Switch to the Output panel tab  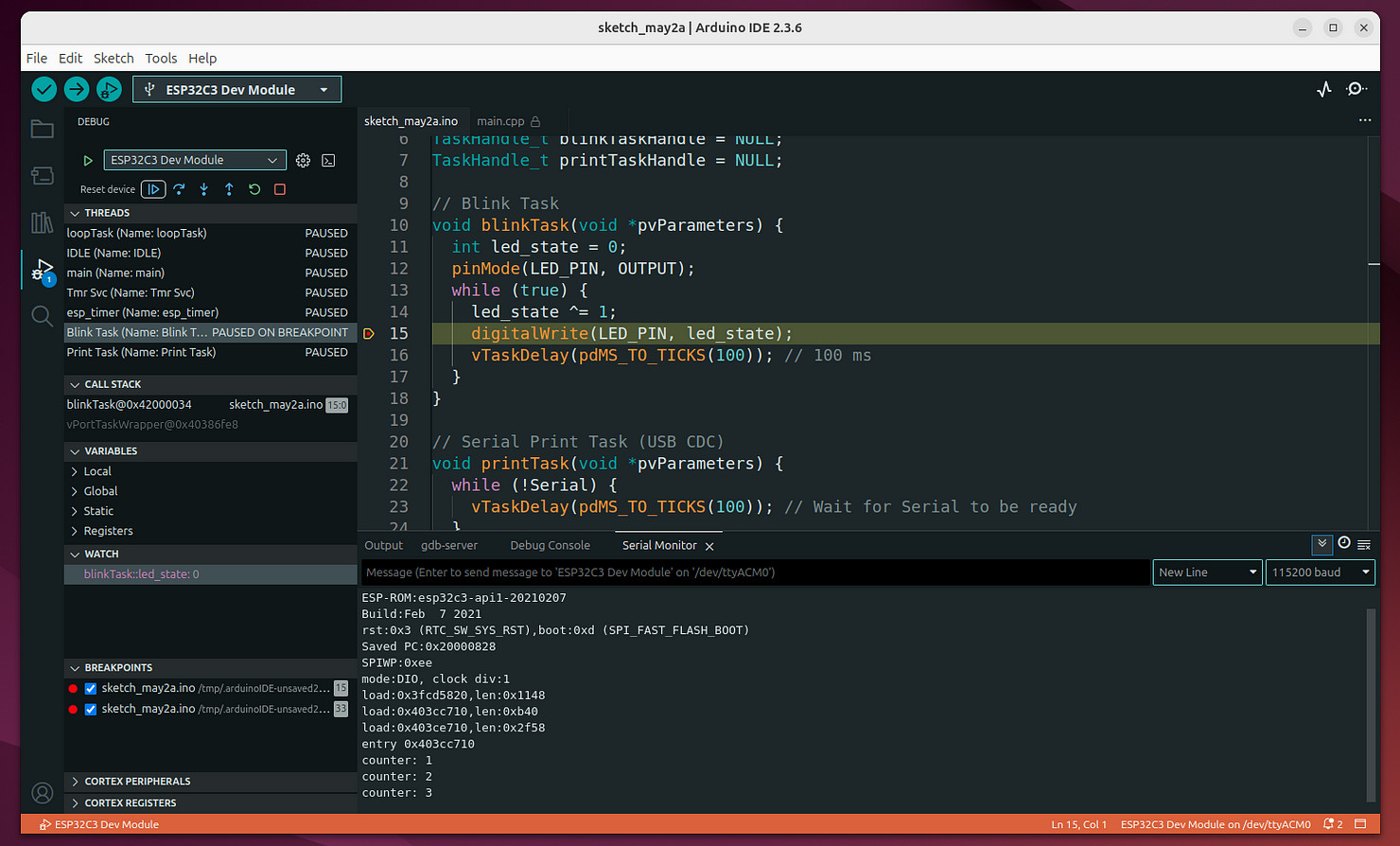[383, 545]
